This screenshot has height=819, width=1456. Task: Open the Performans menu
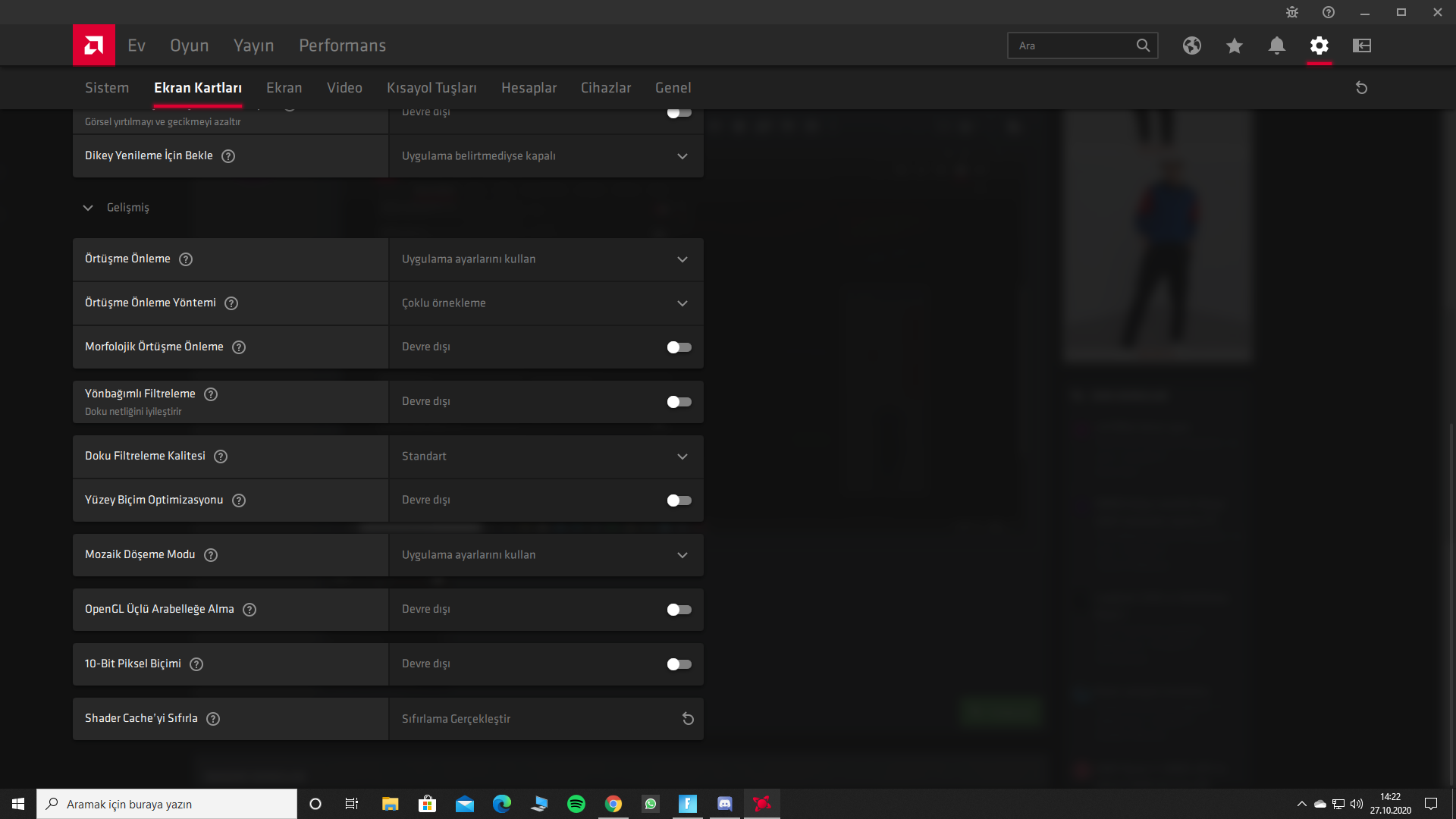tap(342, 45)
